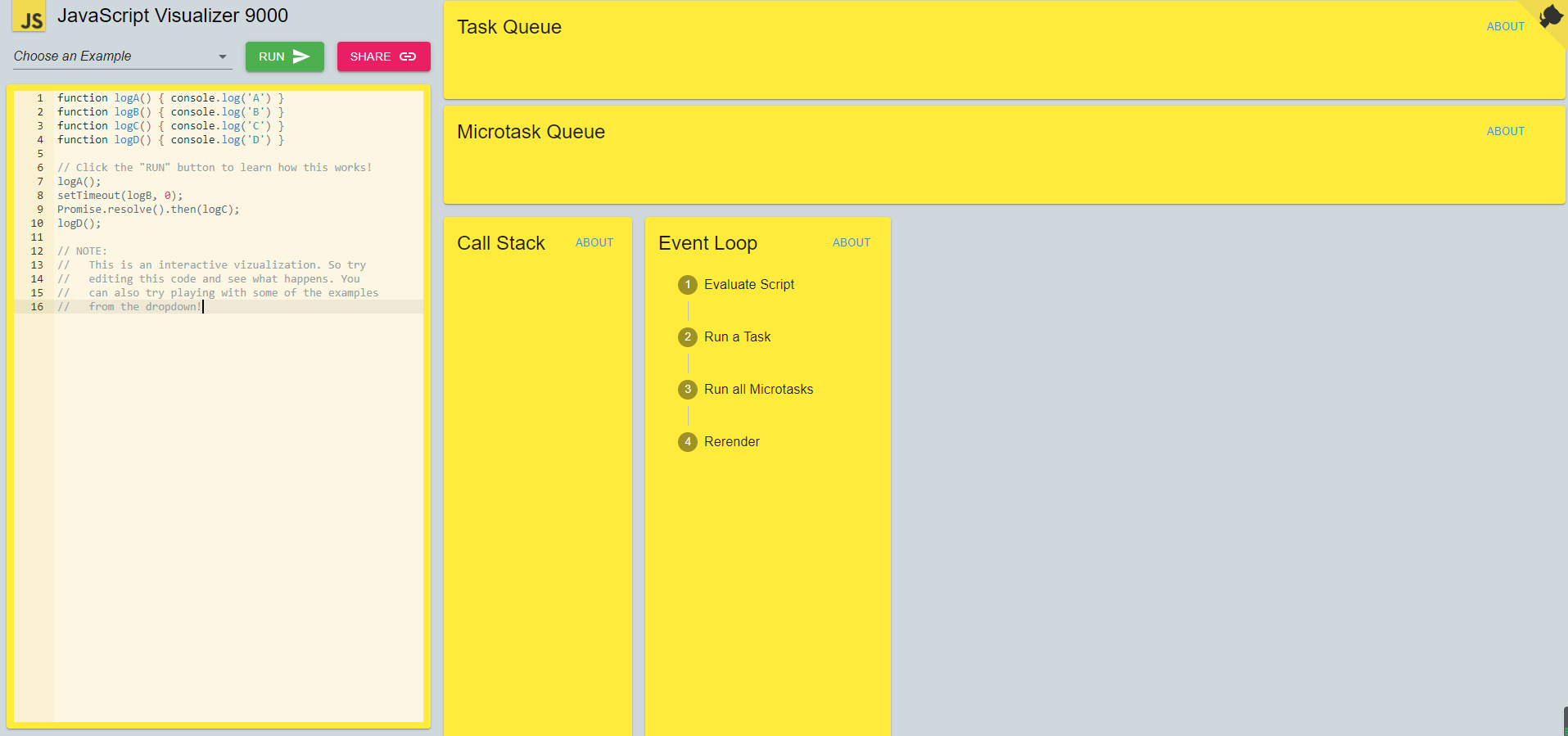The width and height of the screenshot is (1568, 736).
Task: Click the 'can also try playing with' comment
Action: [x=218, y=293]
